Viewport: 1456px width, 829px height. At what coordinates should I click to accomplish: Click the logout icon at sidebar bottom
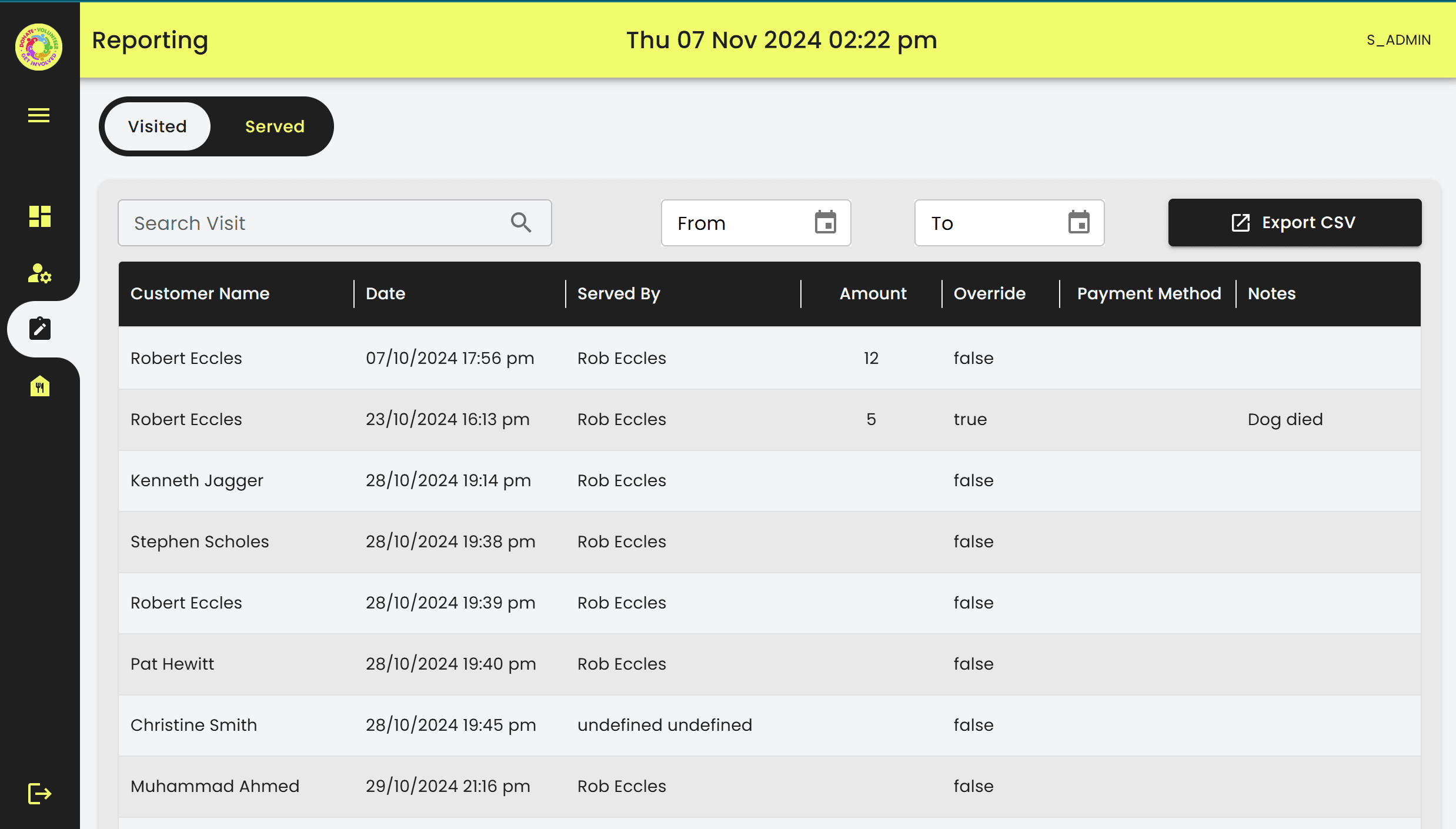click(39, 794)
